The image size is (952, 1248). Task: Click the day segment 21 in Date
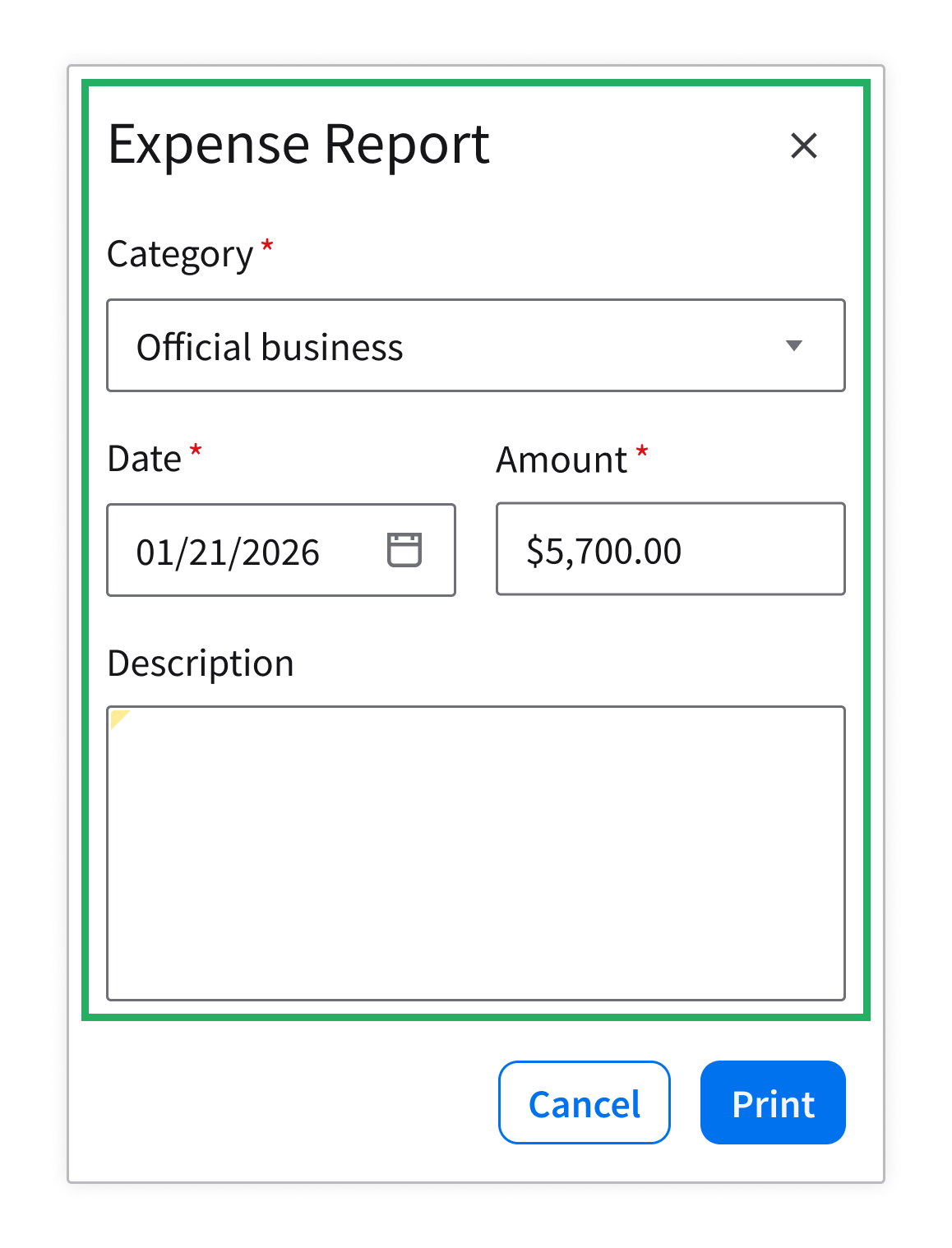[x=206, y=552]
